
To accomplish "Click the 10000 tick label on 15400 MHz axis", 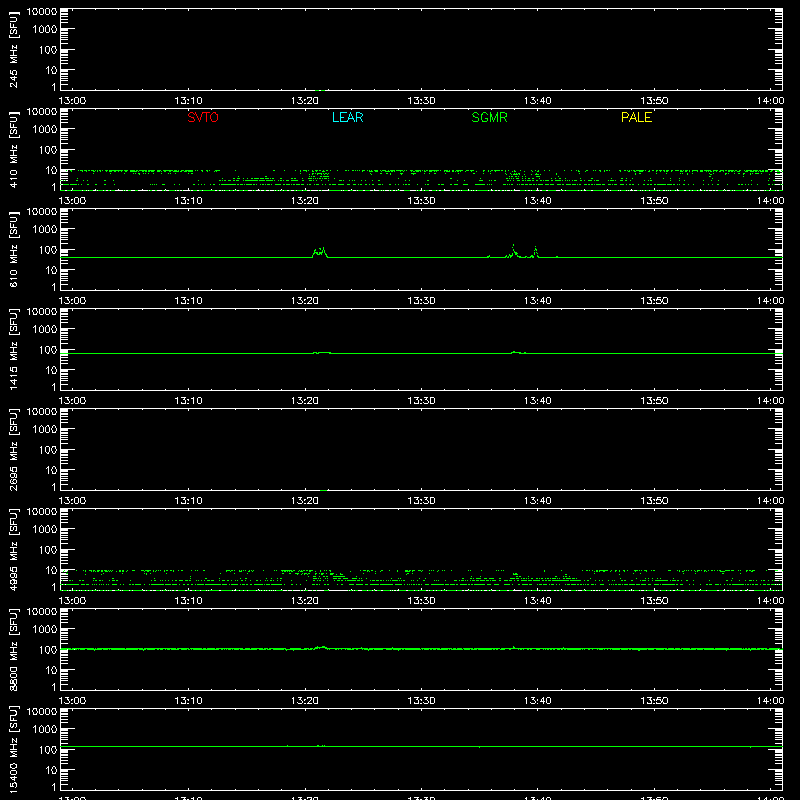I will [x=42, y=712].
